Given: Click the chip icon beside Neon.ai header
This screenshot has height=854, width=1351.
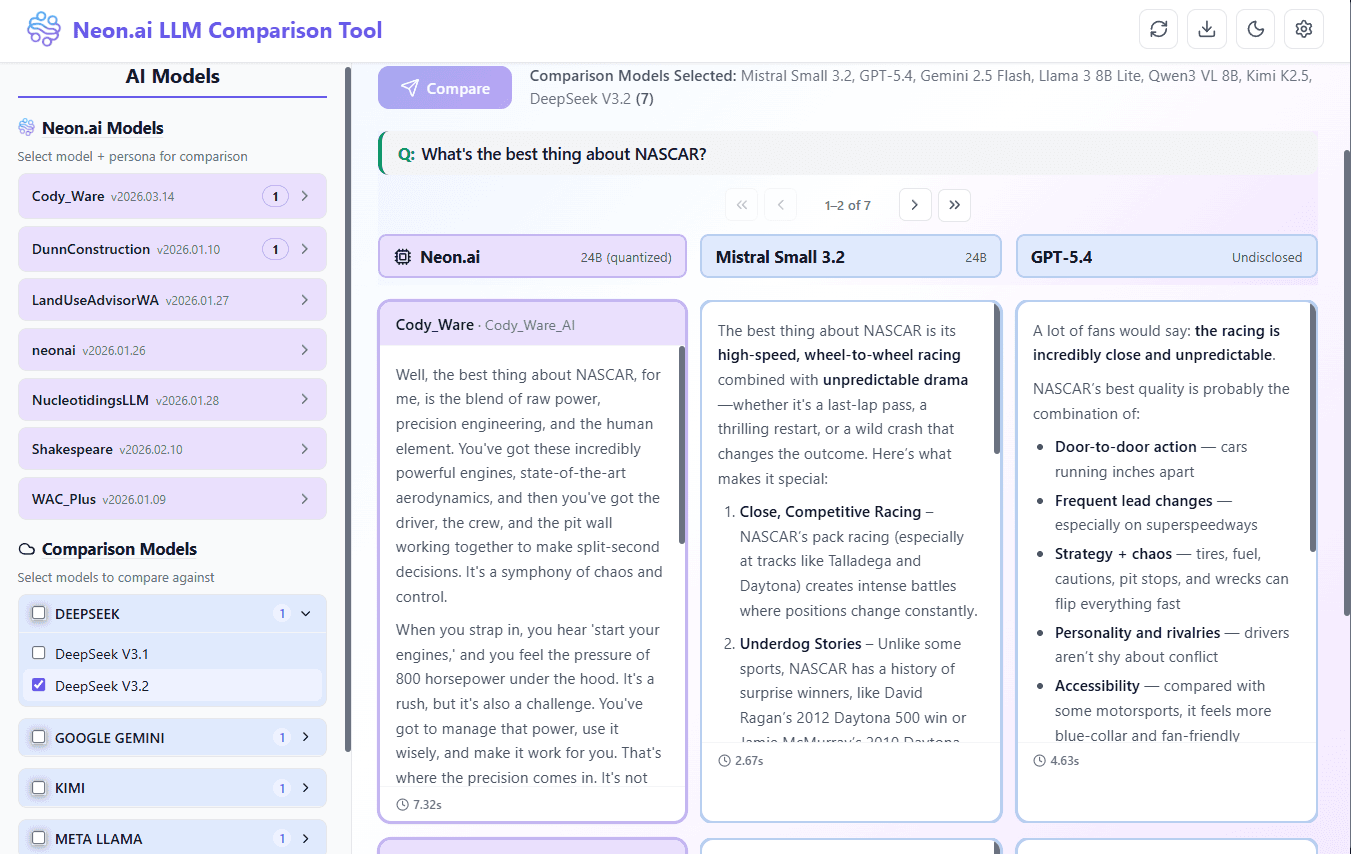Looking at the screenshot, I should (x=403, y=257).
